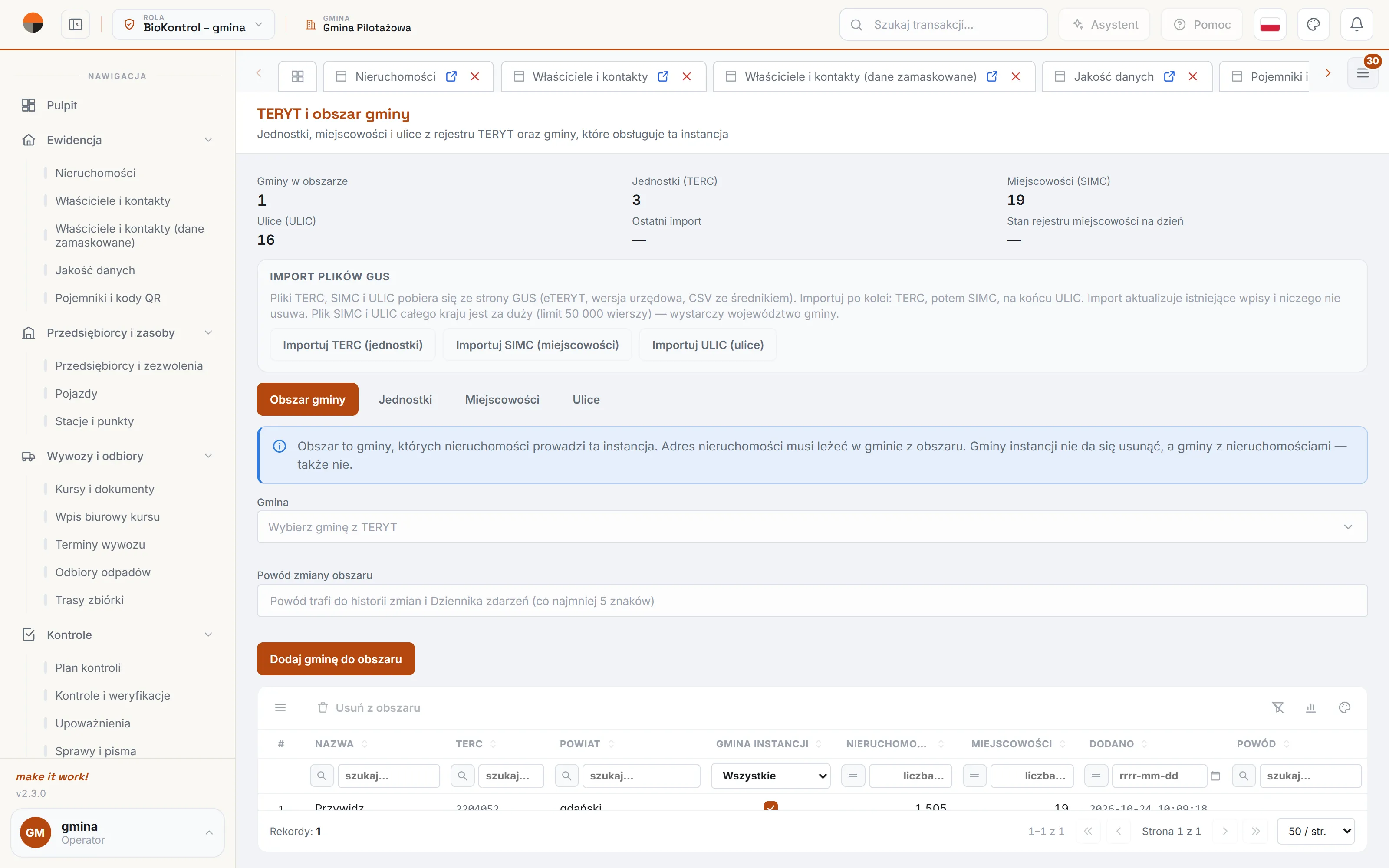Clear table filters icon
1389x868 pixels.
click(x=1278, y=707)
